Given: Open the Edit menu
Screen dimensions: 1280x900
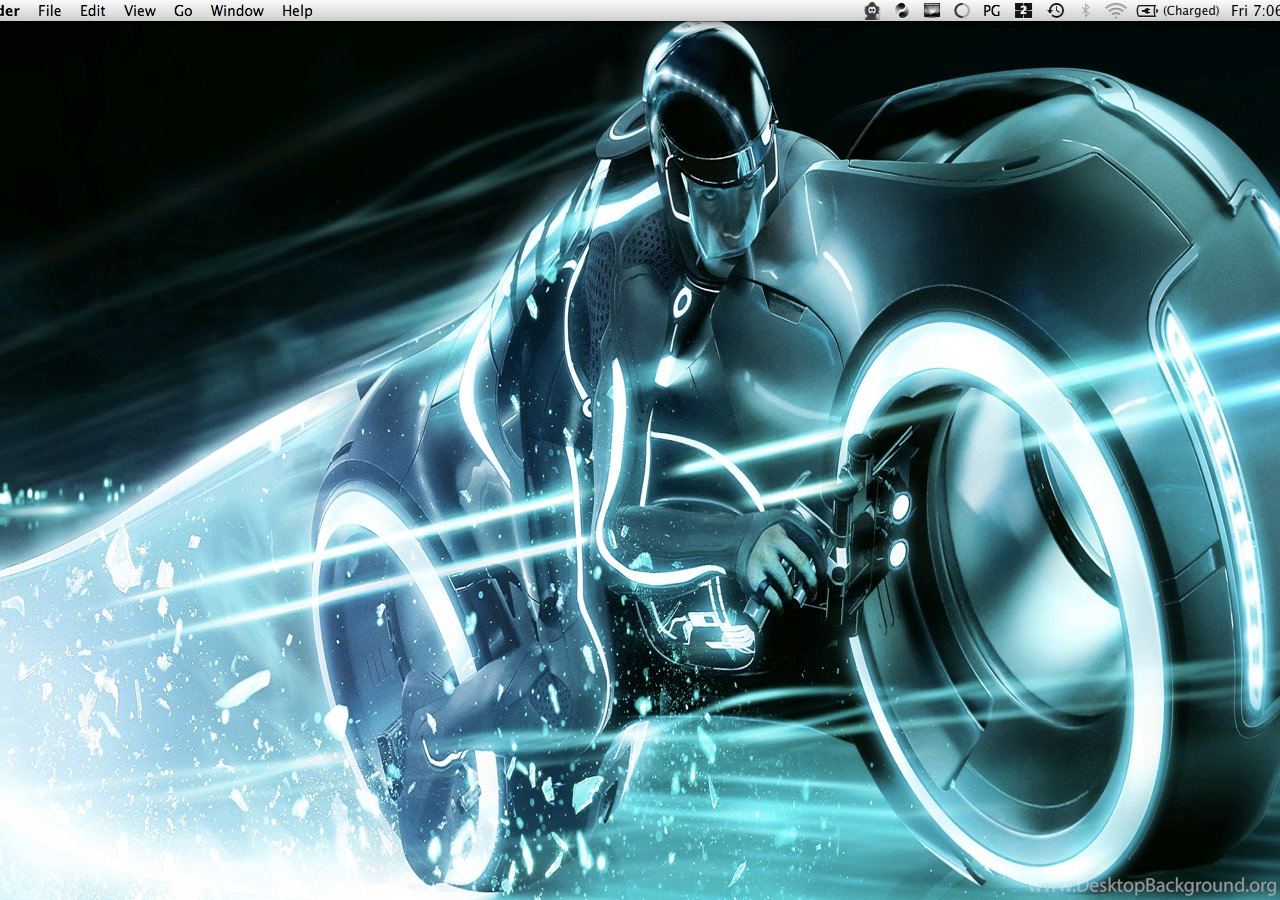Looking at the screenshot, I should click(93, 11).
